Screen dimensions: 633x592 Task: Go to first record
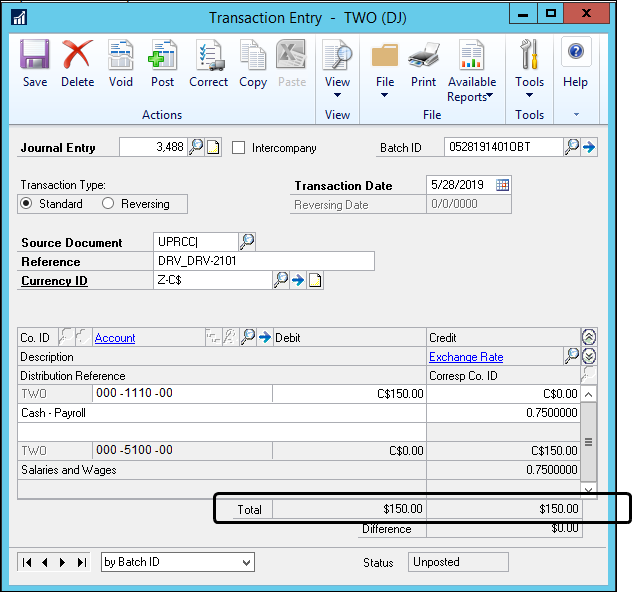(x=27, y=562)
